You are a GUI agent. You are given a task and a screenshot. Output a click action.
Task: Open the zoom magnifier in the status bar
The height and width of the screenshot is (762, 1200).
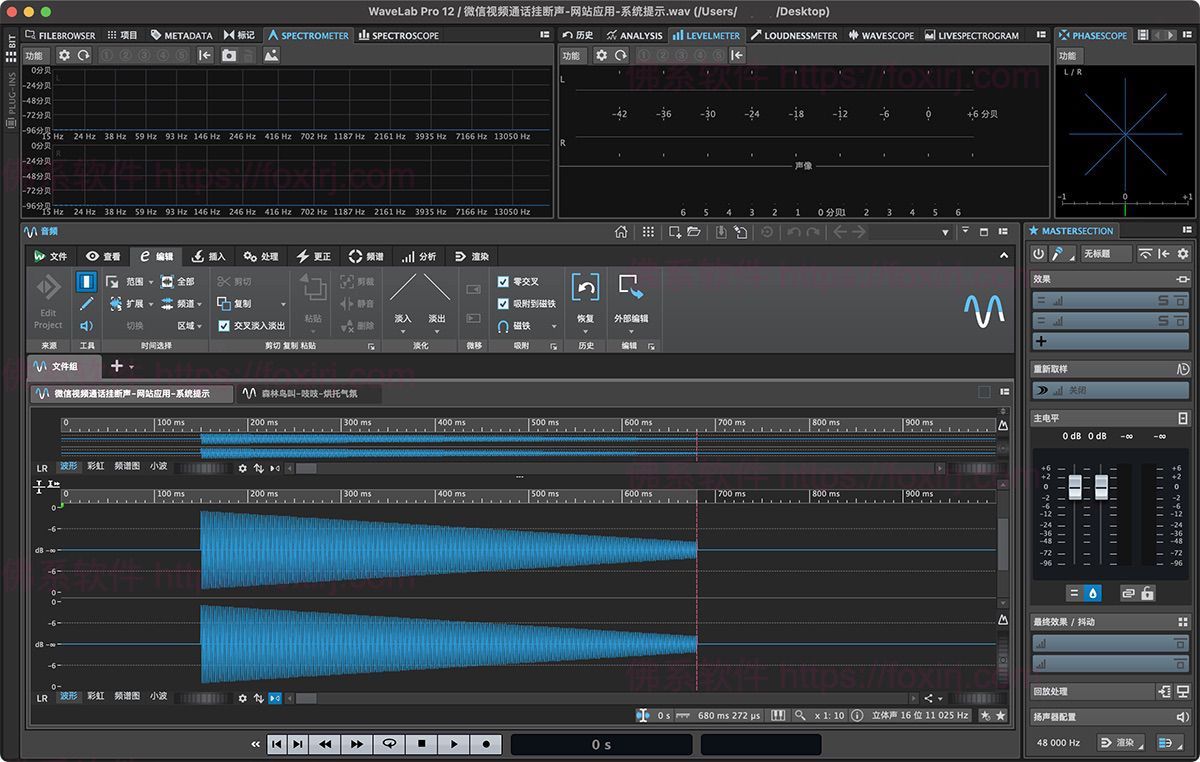(799, 716)
